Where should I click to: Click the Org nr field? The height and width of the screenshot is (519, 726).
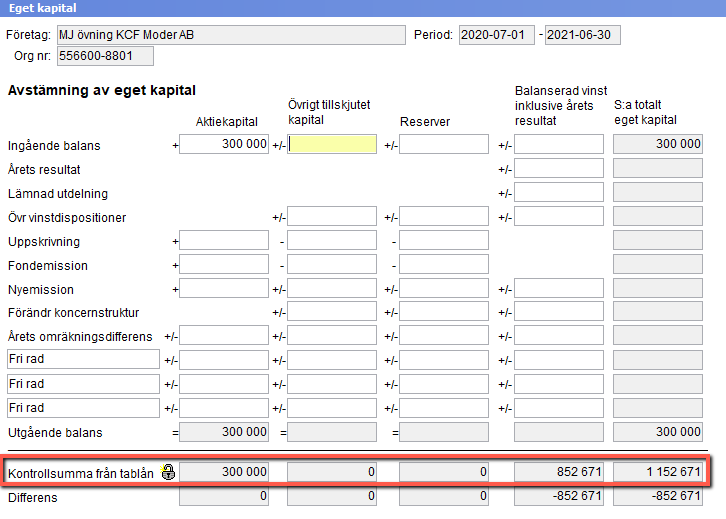[105, 56]
